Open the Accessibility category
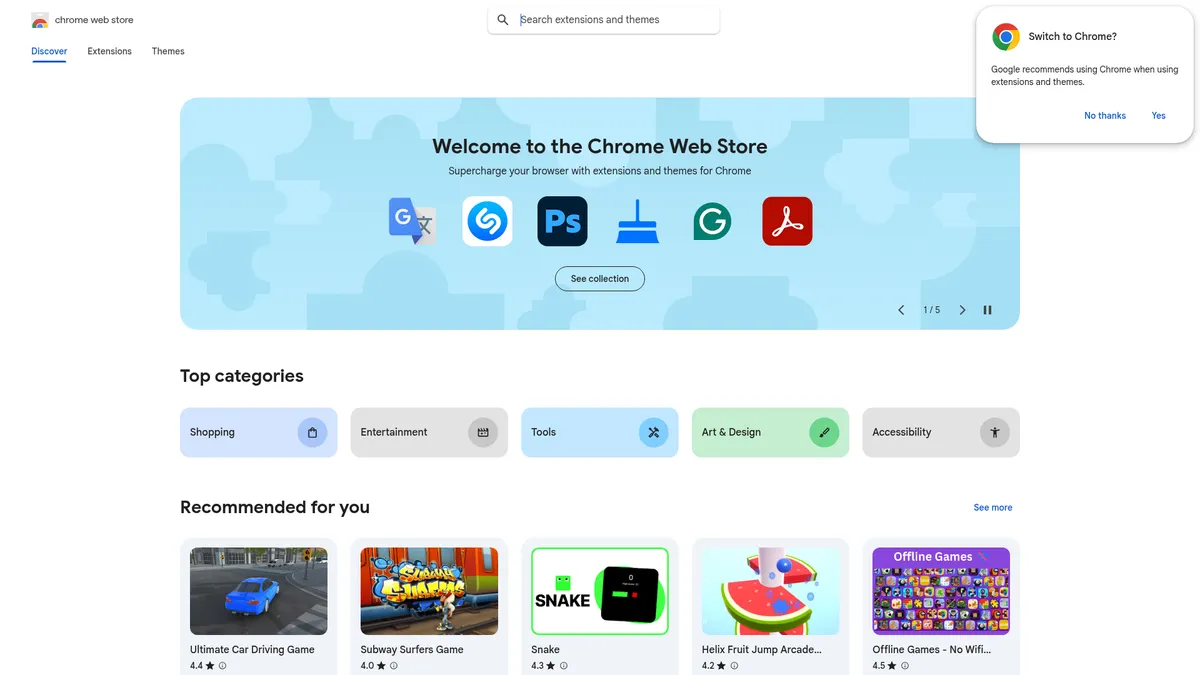The image size is (1200, 675). (x=941, y=432)
